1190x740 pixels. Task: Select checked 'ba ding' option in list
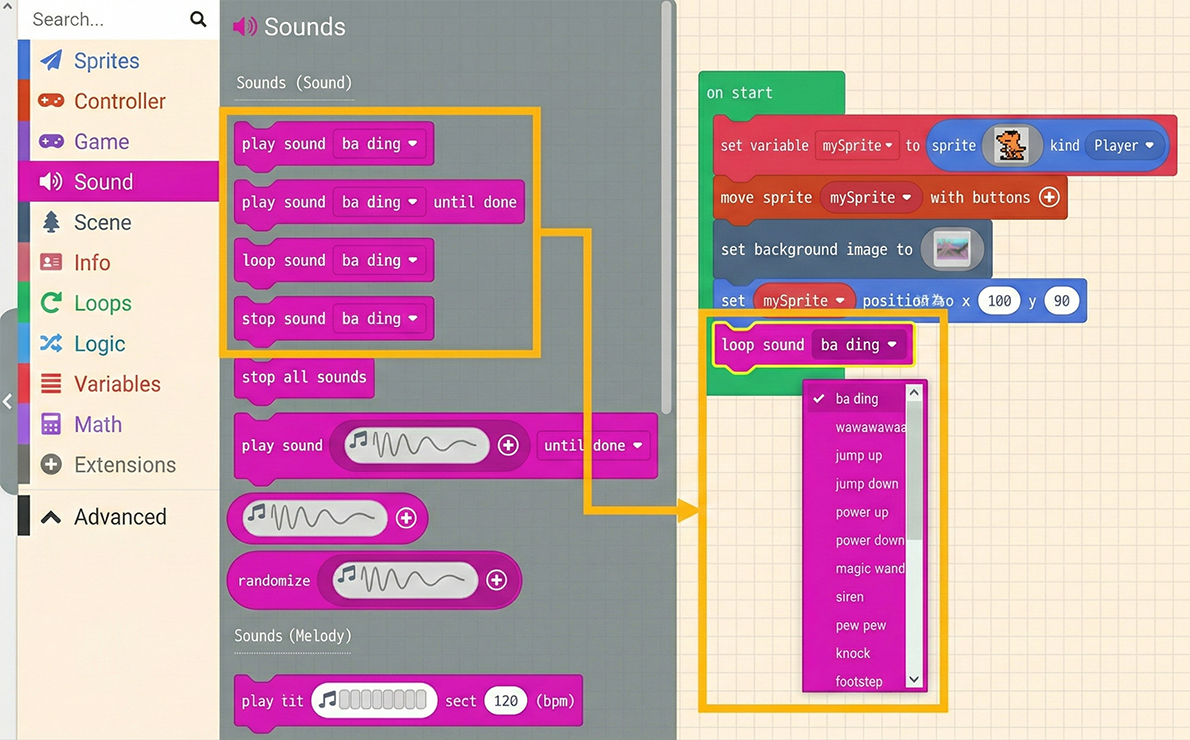[856, 399]
